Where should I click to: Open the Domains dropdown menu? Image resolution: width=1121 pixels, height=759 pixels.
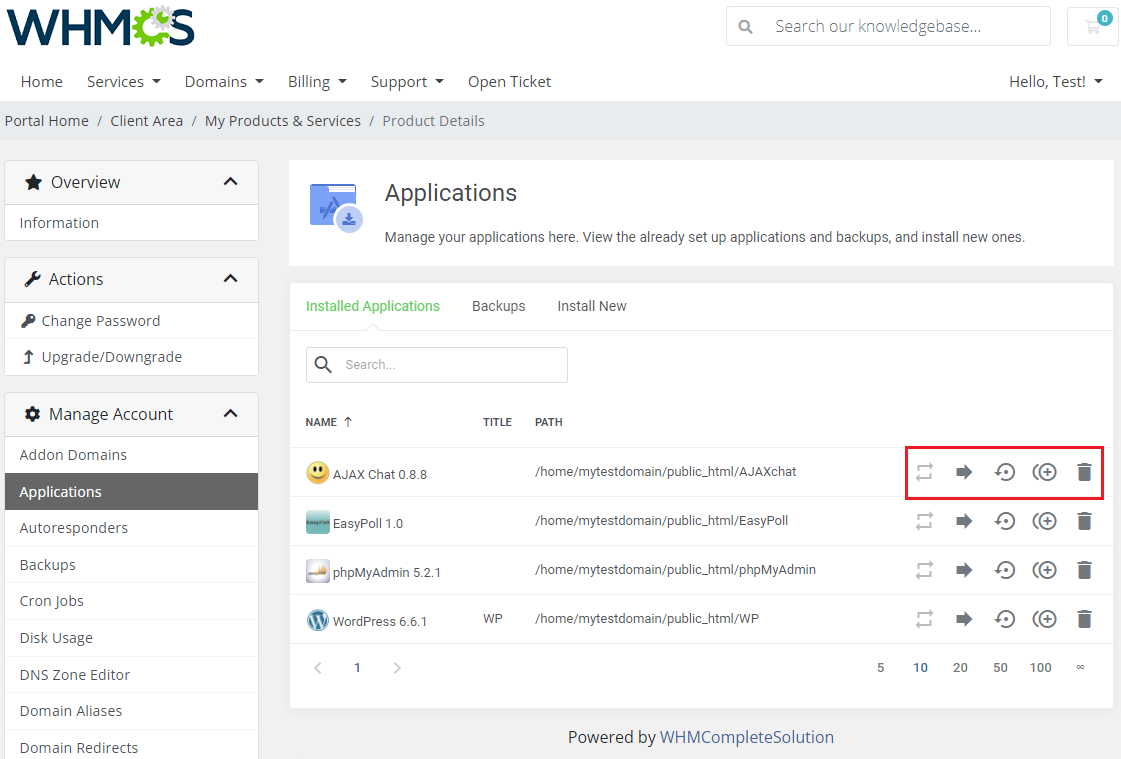point(224,81)
